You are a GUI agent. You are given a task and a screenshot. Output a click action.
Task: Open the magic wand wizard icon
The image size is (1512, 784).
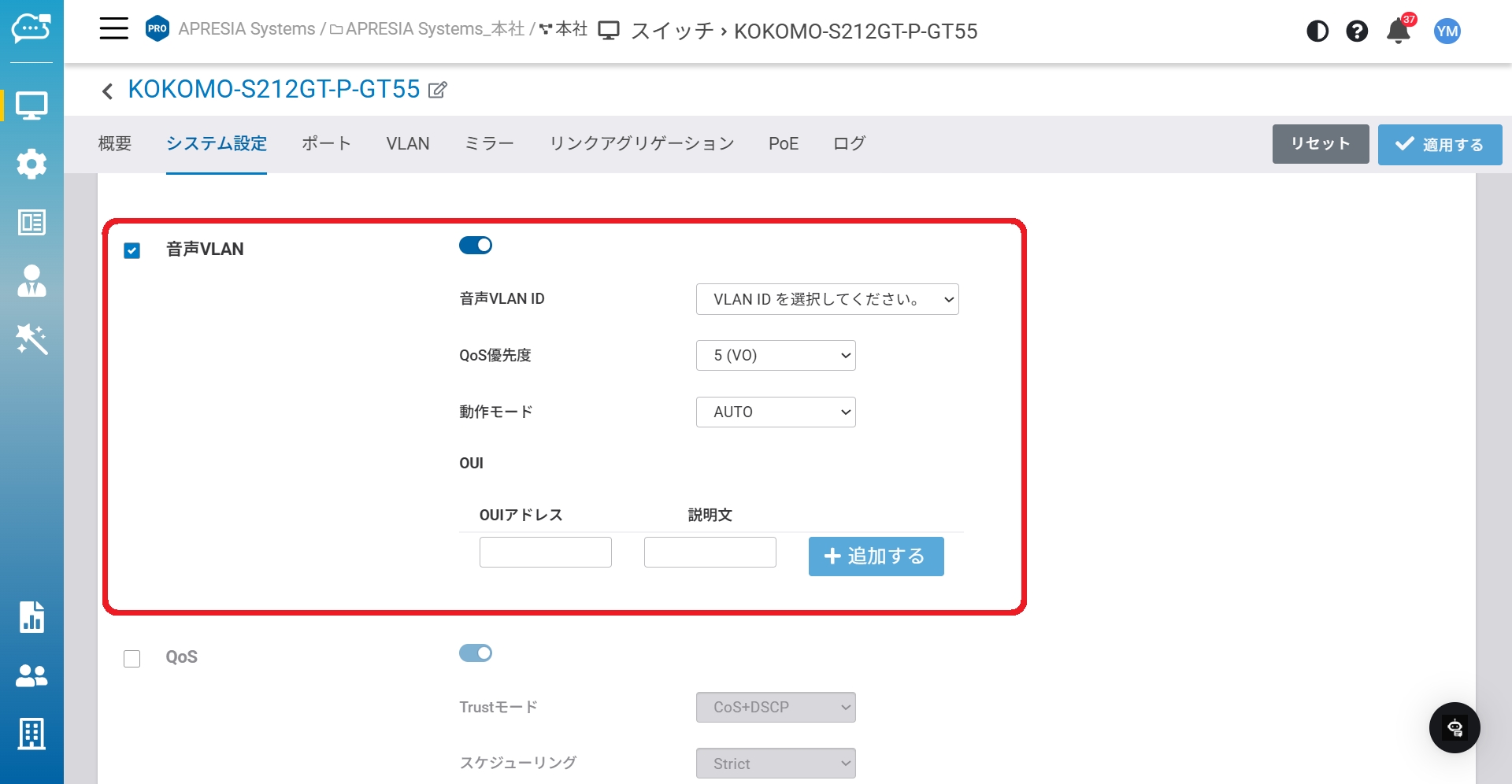click(x=31, y=339)
